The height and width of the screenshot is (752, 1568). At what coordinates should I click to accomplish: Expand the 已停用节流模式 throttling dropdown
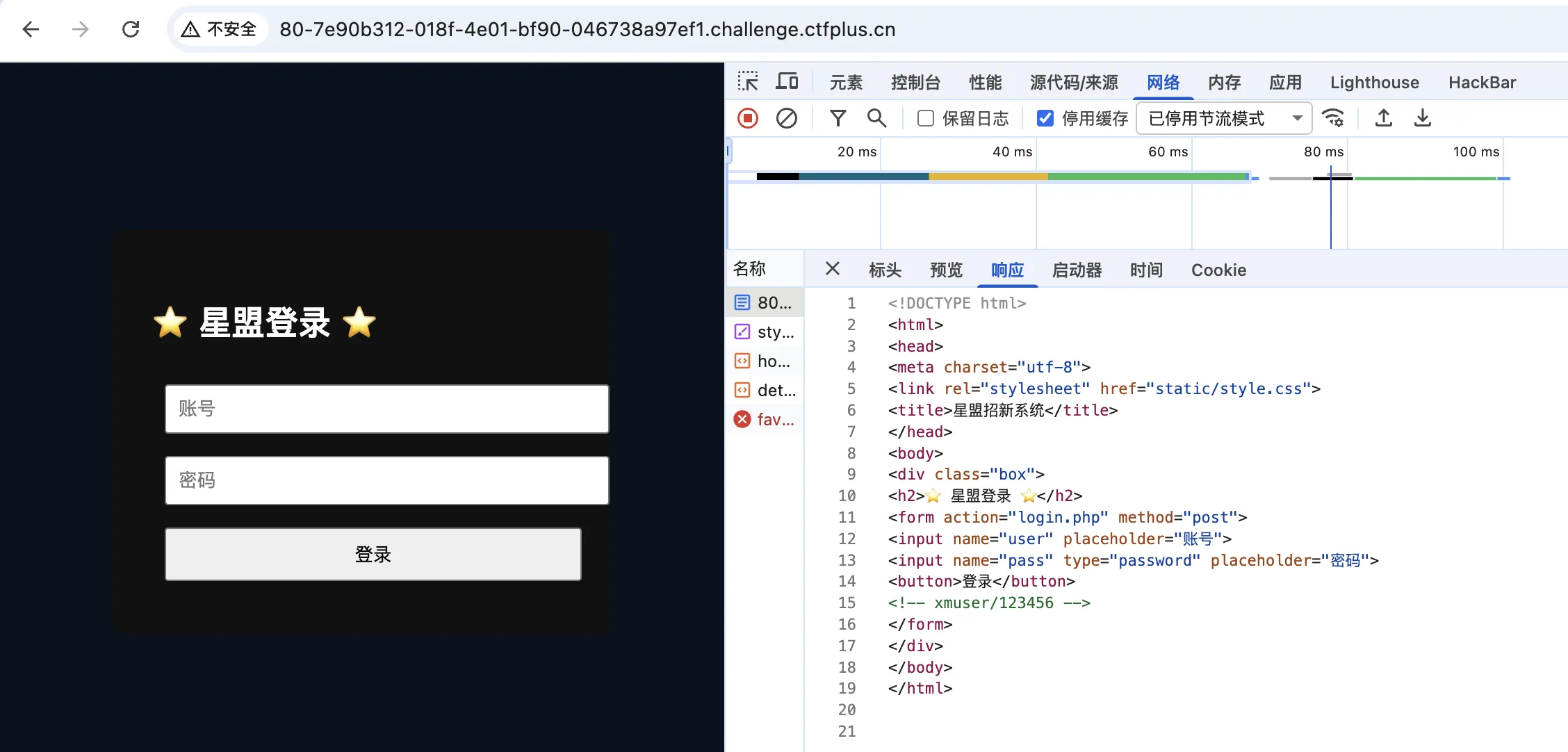pyautogui.click(x=1223, y=118)
